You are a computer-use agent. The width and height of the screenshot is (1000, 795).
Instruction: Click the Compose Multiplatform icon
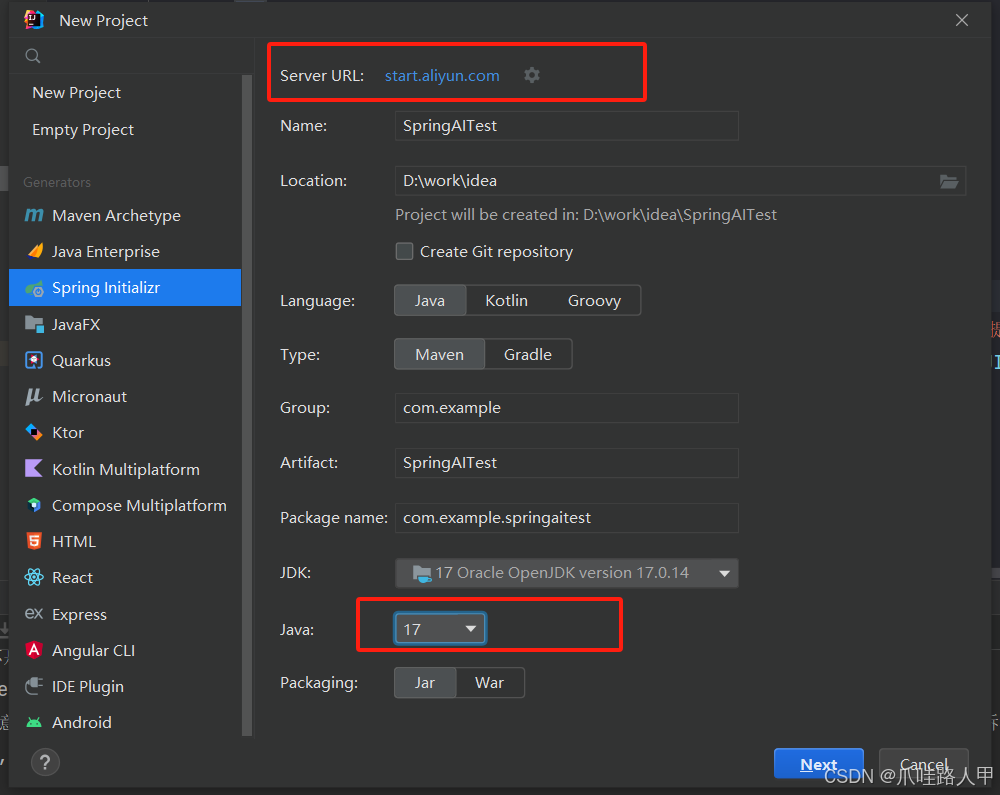(x=34, y=505)
